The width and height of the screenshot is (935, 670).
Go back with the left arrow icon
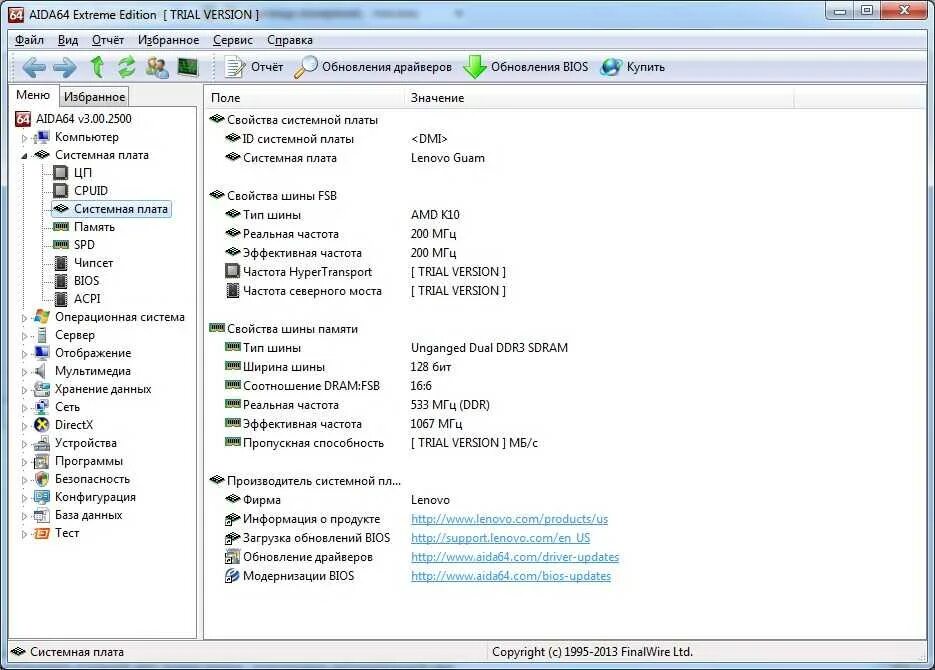(x=33, y=67)
